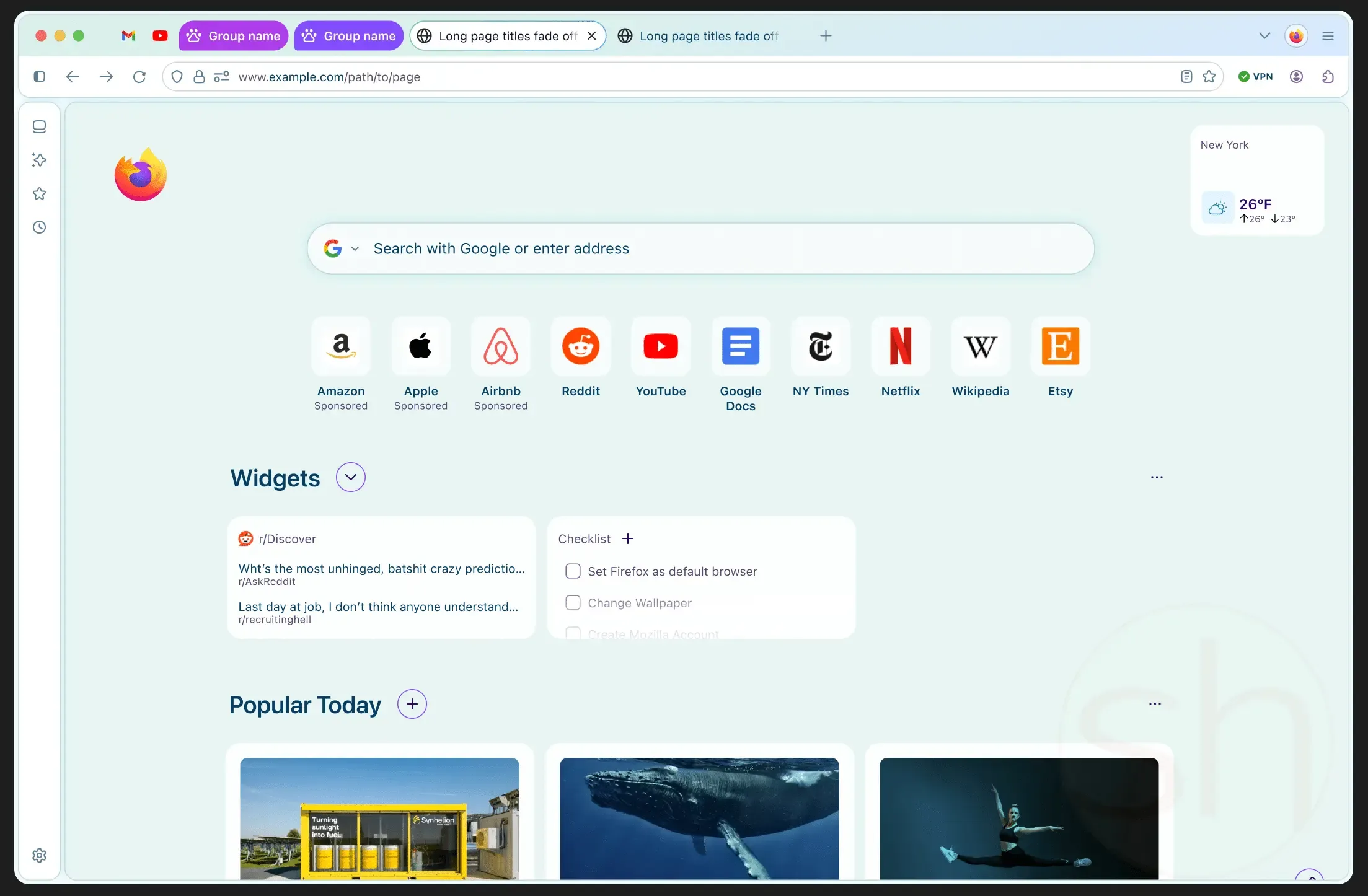Open the all-tabs list dropdown
1368x896 pixels.
coord(1263,35)
